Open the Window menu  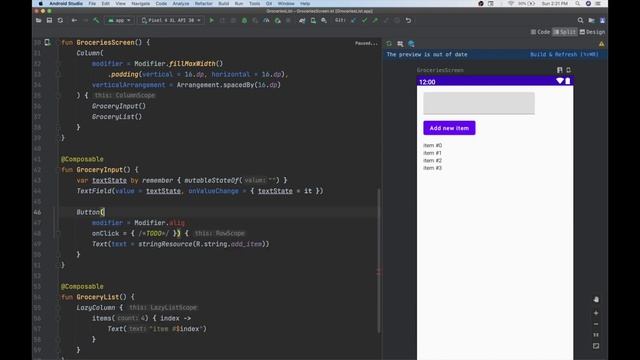286,4
